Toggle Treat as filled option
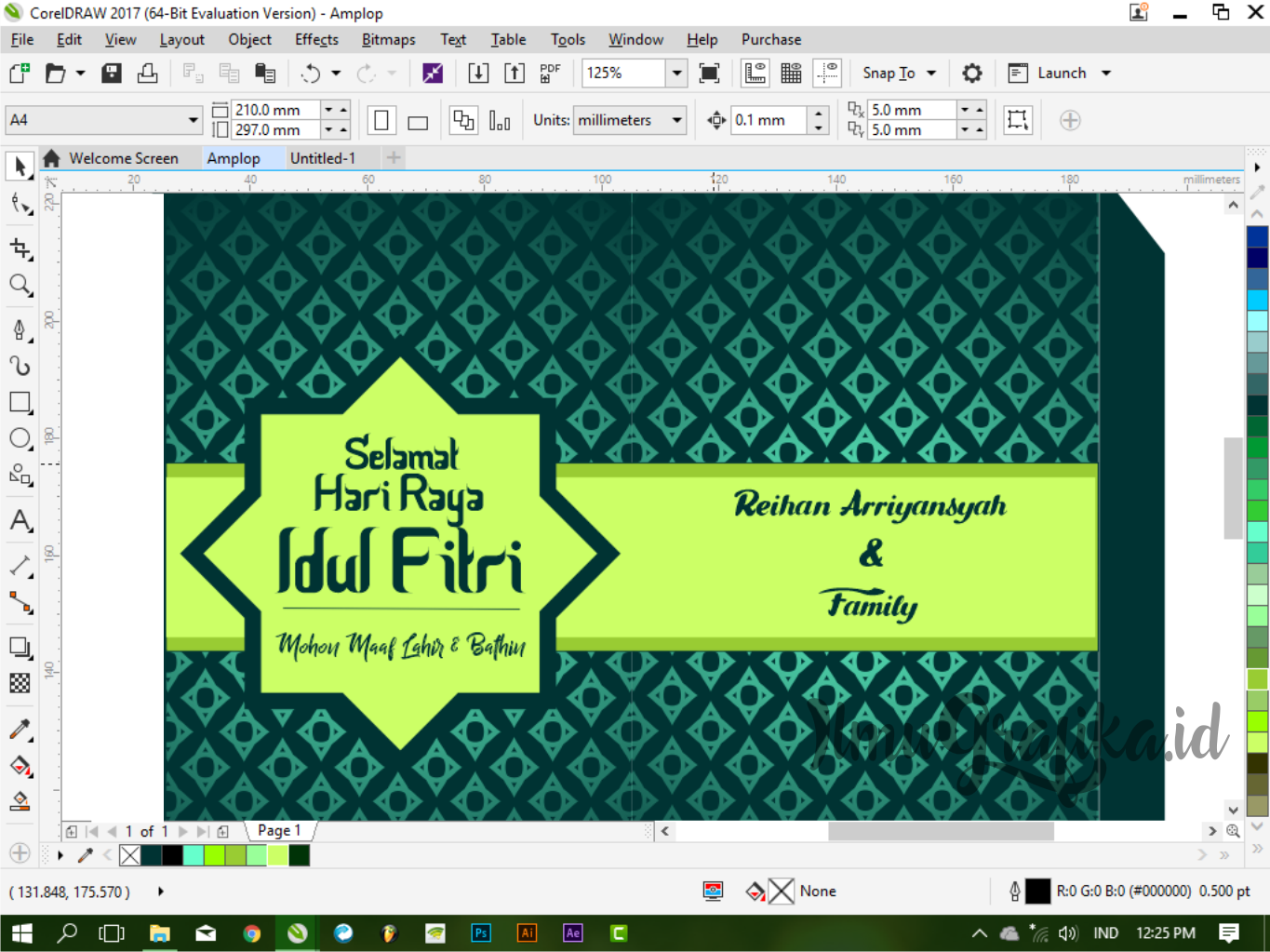 click(1018, 120)
